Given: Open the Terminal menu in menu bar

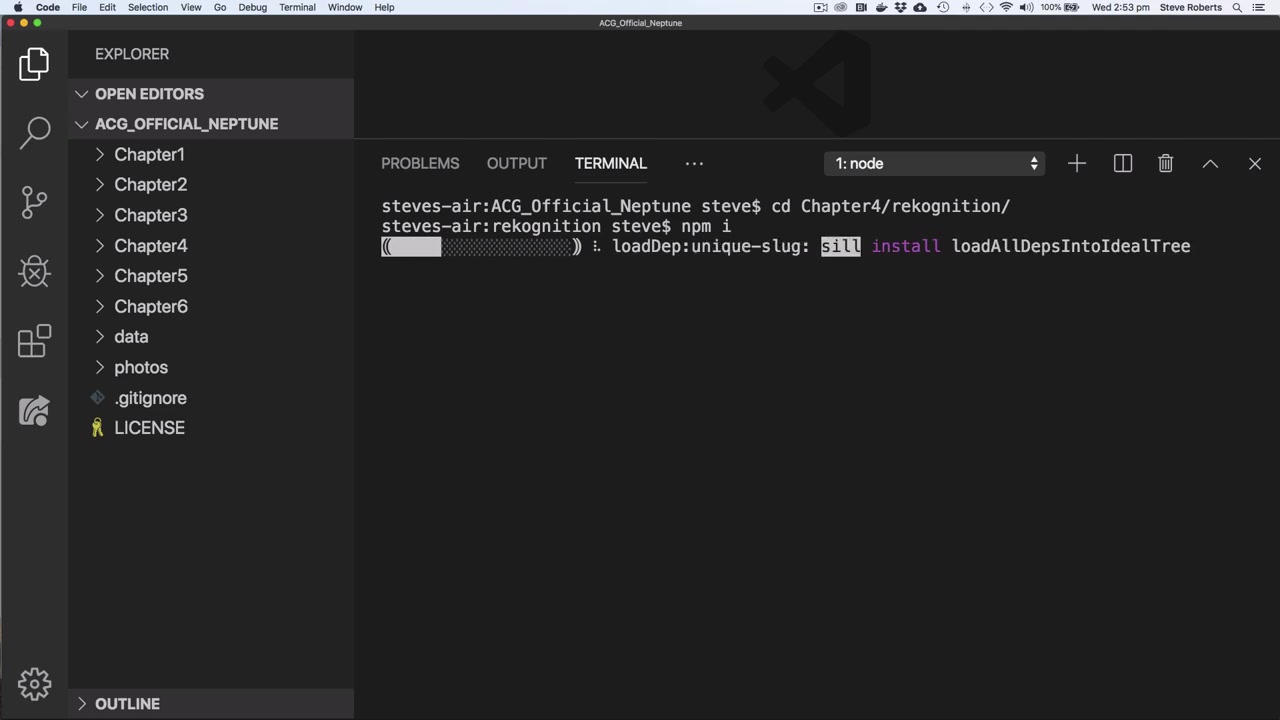Looking at the screenshot, I should click(x=297, y=7).
